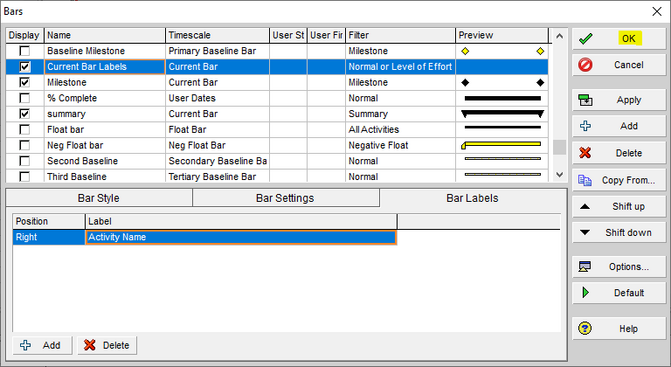Open bar chart Options
Image resolution: width=671 pixels, height=367 pixels.
(619, 266)
